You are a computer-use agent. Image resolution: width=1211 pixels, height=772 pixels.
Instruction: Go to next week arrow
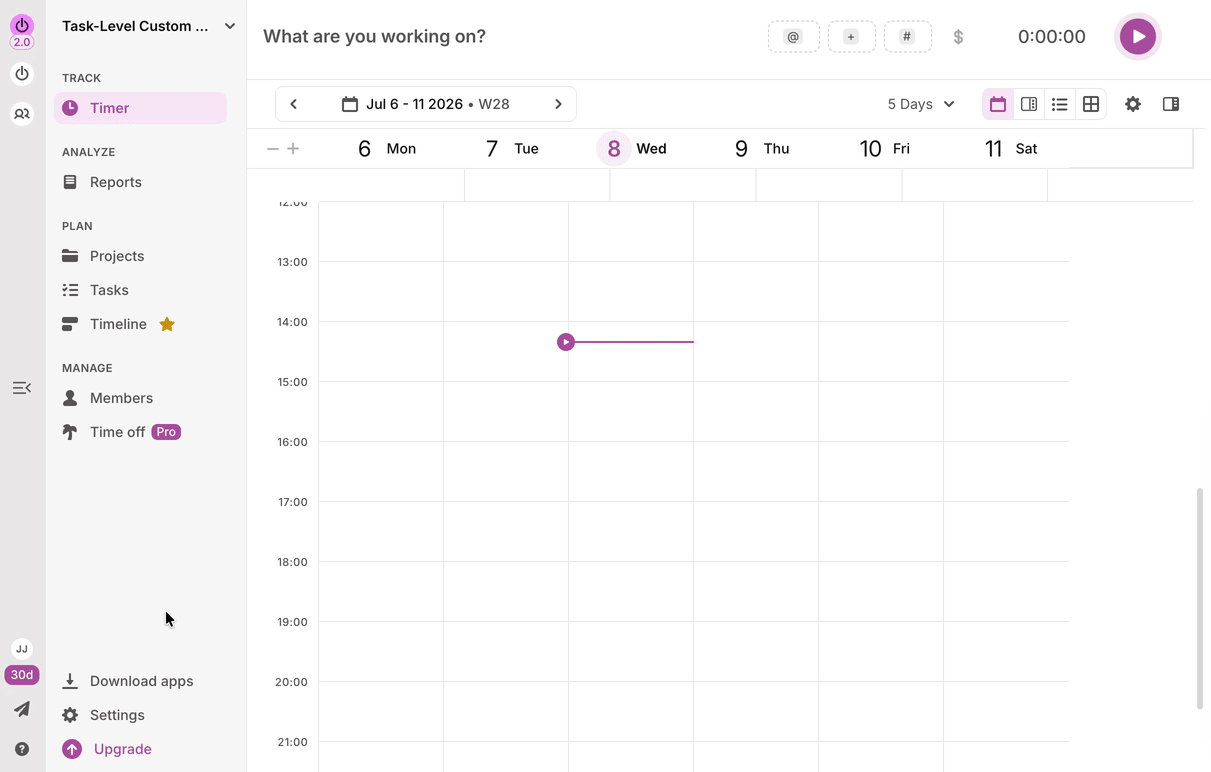(558, 104)
